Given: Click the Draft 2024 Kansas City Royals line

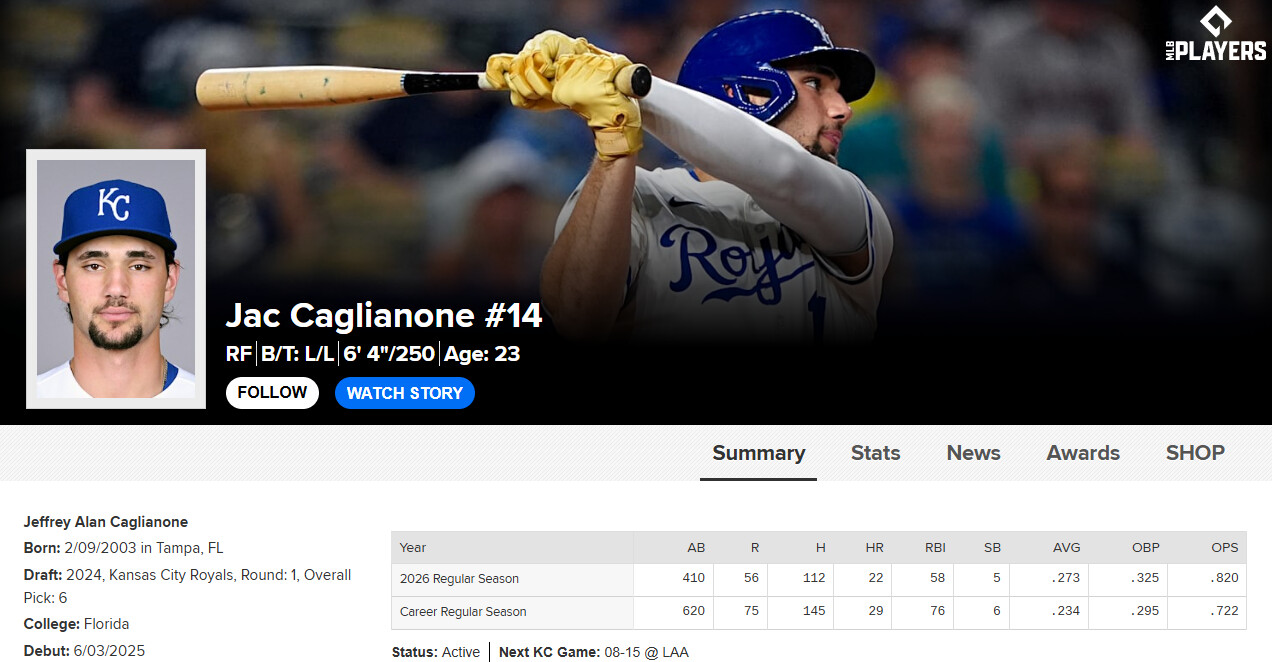Looking at the screenshot, I should point(188,587).
